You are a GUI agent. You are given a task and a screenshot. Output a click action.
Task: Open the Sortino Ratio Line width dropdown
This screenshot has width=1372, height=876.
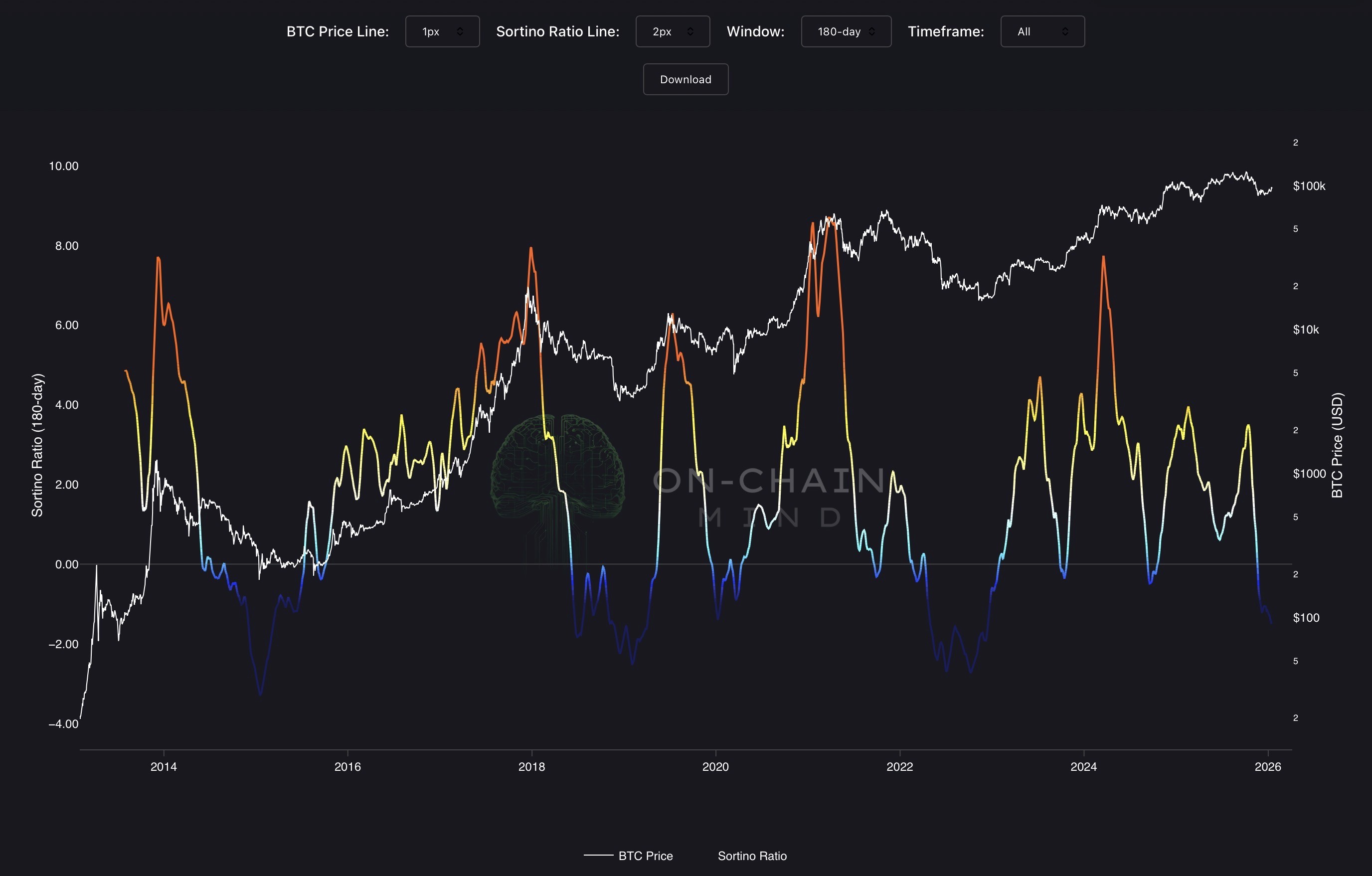[x=673, y=31]
